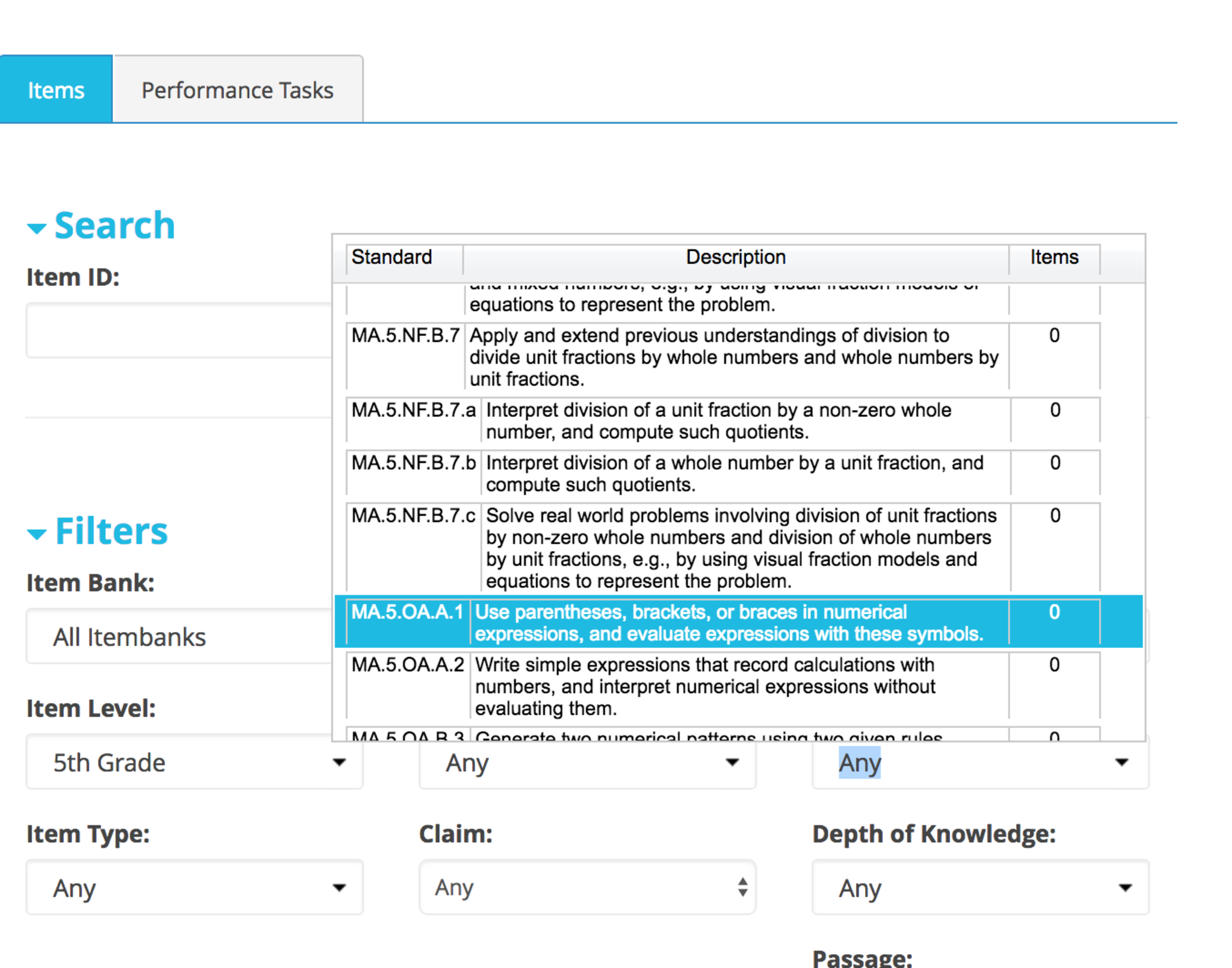Collapse the Search section arrow
The width and height of the screenshot is (1232, 968).
37,228
